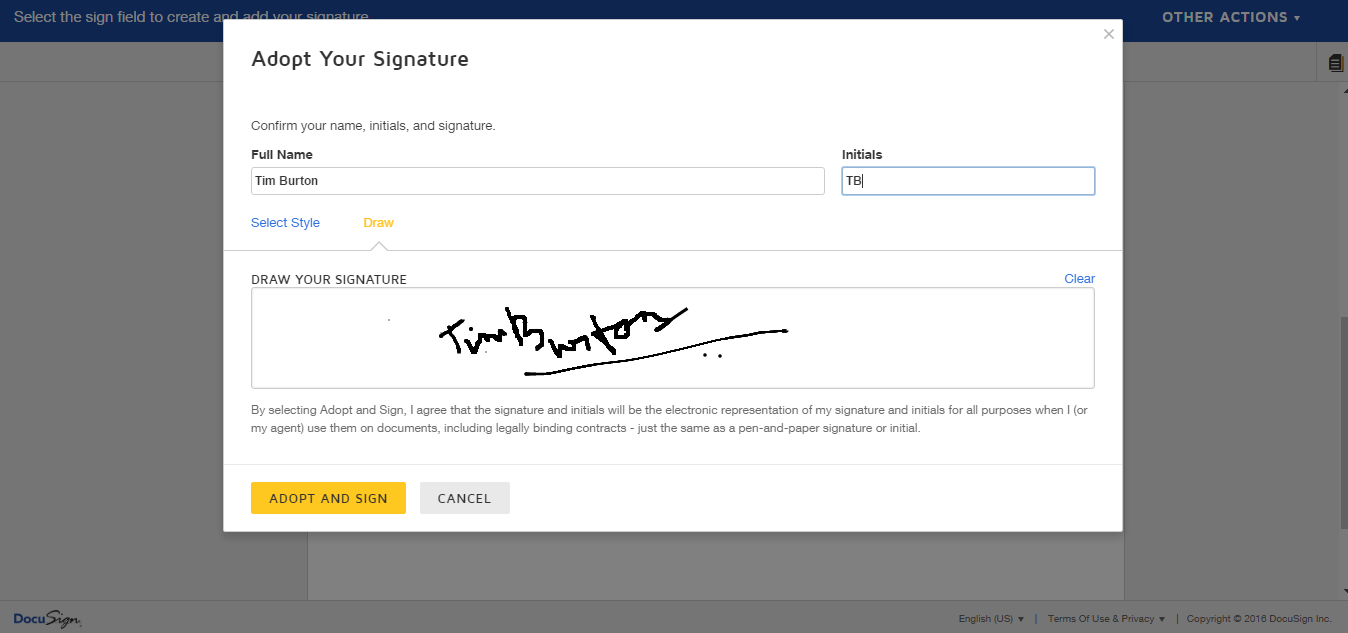This screenshot has height=633, width=1348.
Task: Click the DocuSign logo in the footer
Action: pyautogui.click(x=46, y=619)
